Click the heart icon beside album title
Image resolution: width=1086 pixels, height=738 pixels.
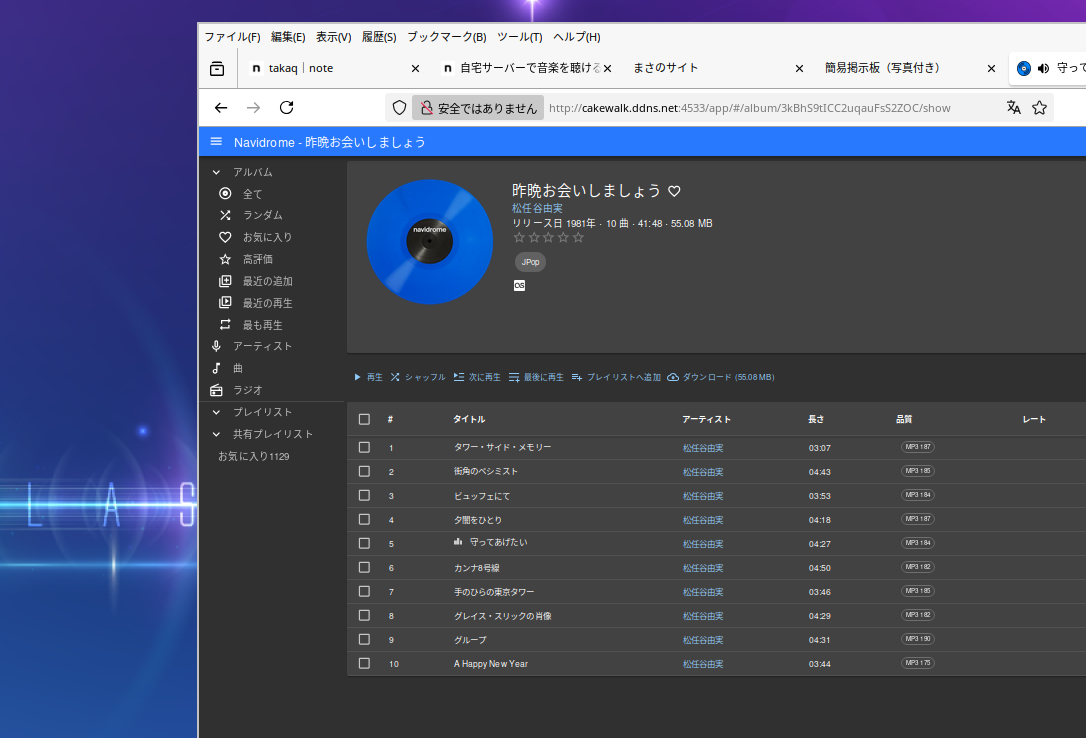click(x=674, y=191)
